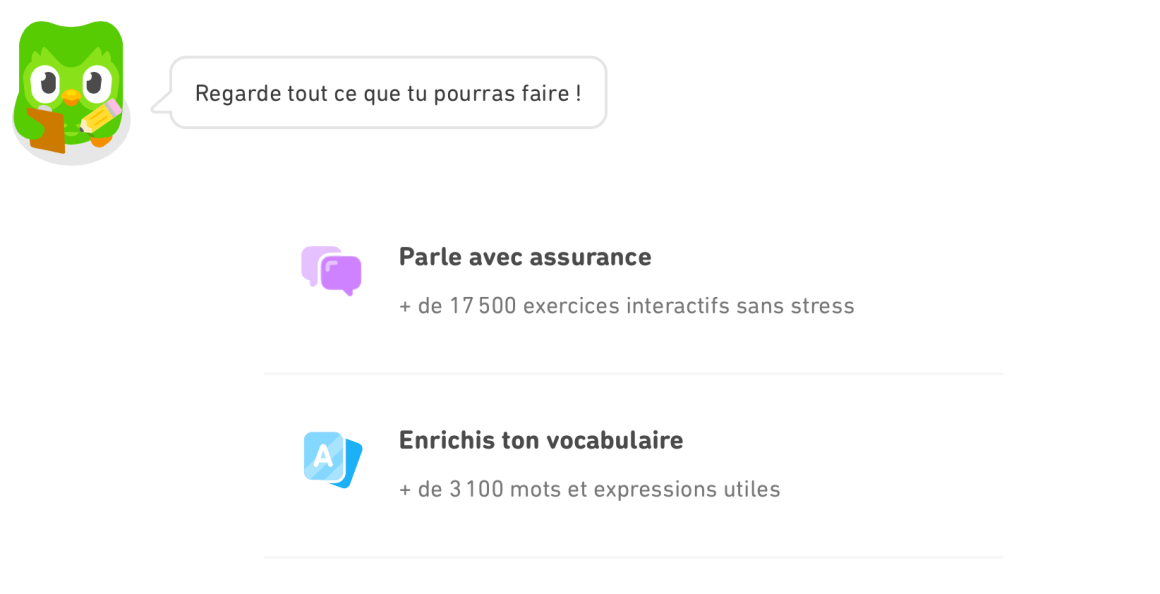The image size is (1160, 594).
Task: Click the blue flashcards icon
Action: tap(332, 459)
